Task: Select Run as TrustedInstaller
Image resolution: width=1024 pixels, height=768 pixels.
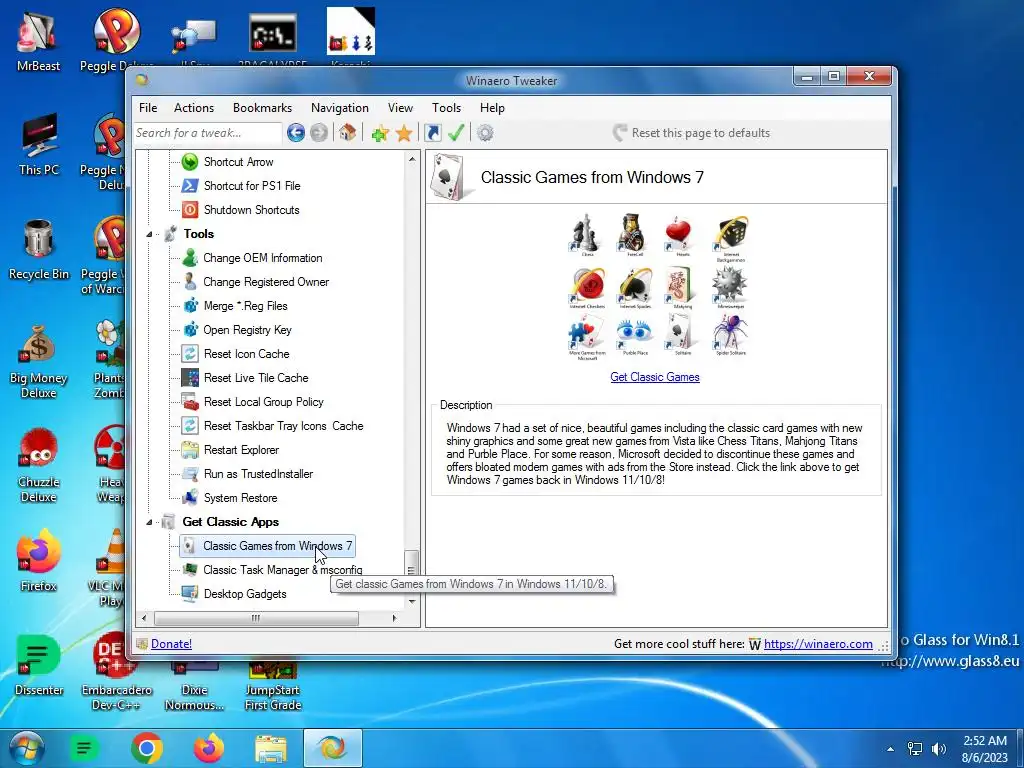Action: coord(258,473)
